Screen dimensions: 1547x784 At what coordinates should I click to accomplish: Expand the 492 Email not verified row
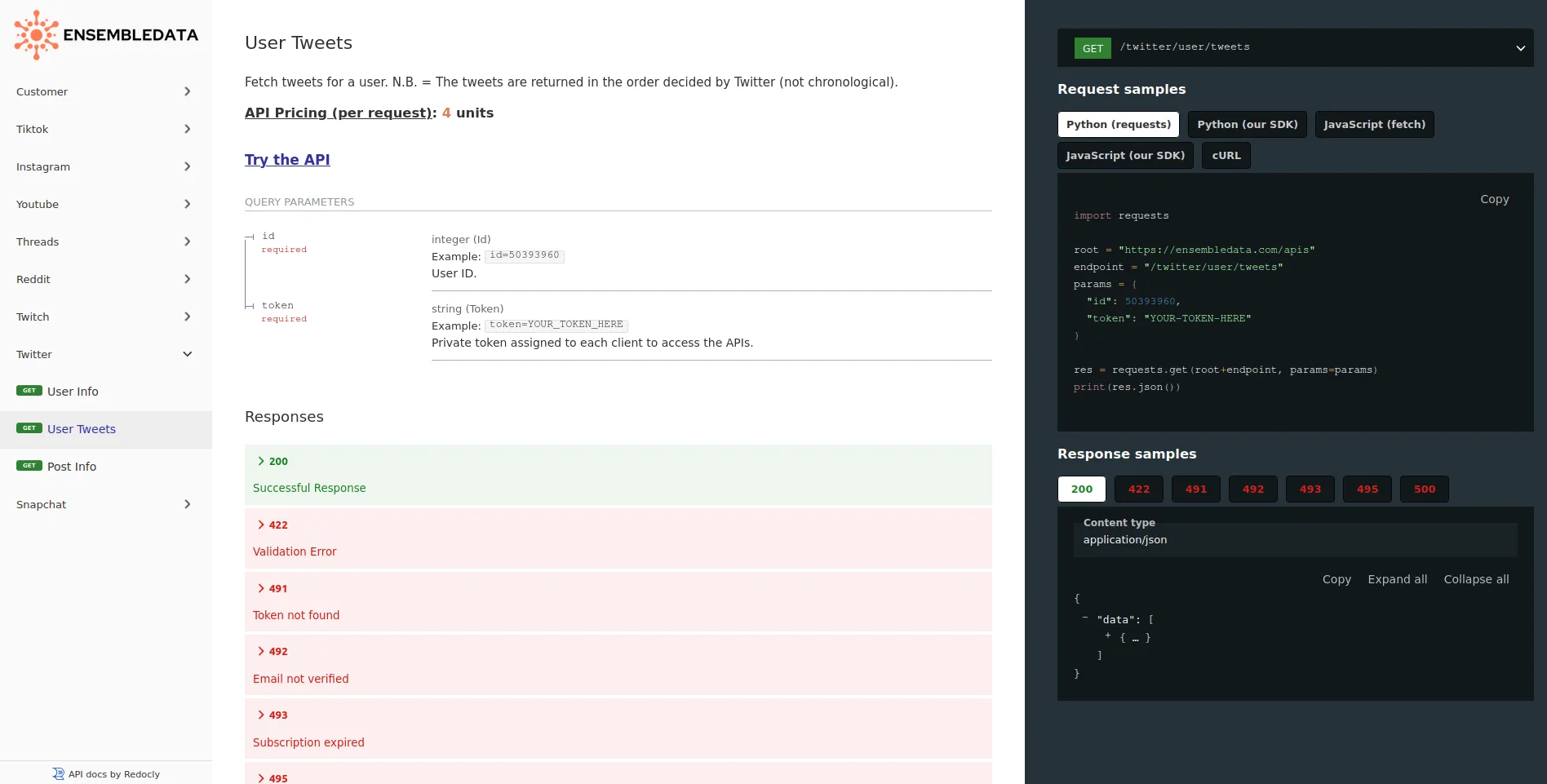[618, 664]
